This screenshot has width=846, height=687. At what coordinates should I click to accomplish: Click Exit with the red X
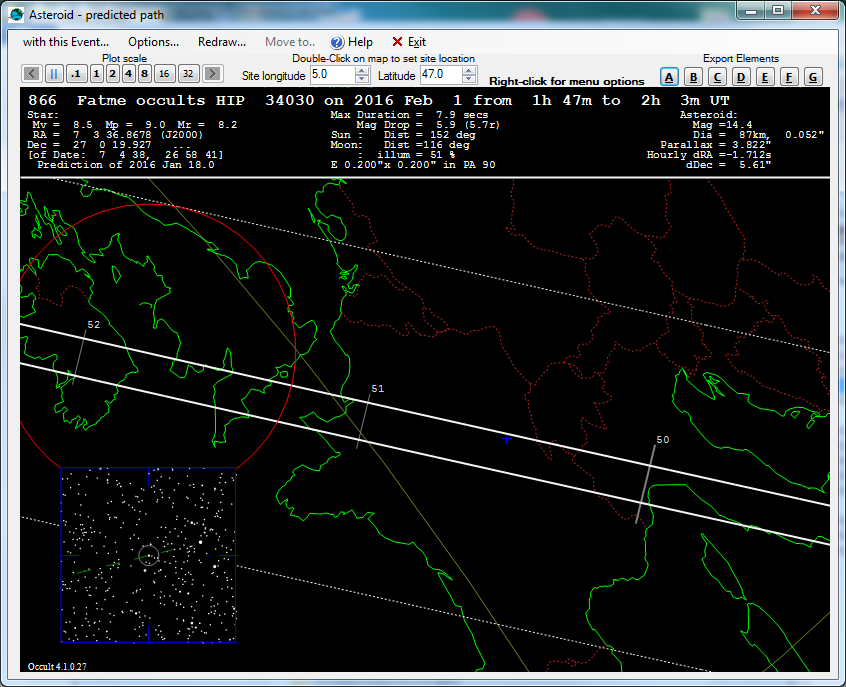click(408, 42)
